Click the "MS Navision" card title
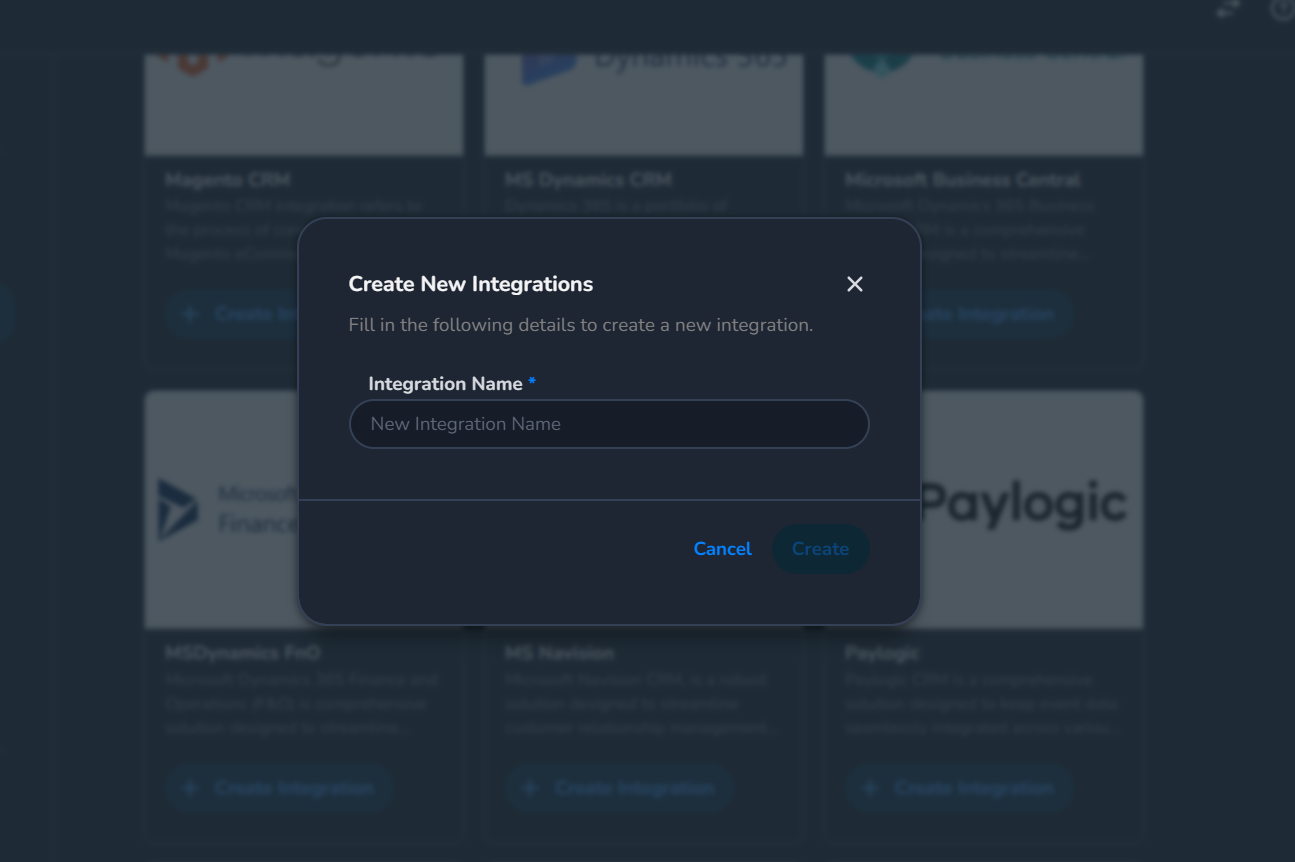The height and width of the screenshot is (862, 1295). pyautogui.click(x=559, y=653)
